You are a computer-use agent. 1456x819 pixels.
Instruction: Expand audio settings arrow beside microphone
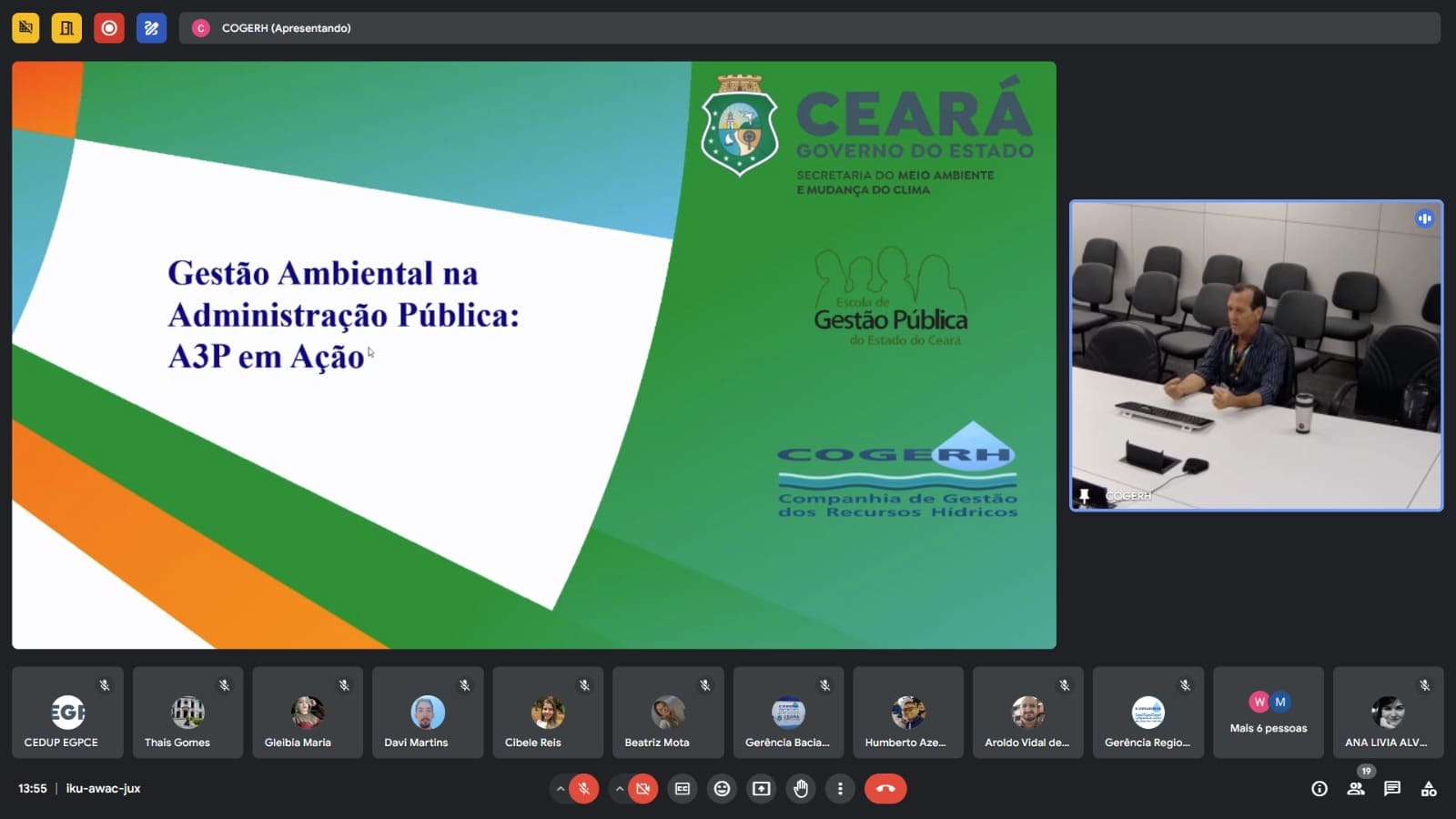(x=560, y=789)
